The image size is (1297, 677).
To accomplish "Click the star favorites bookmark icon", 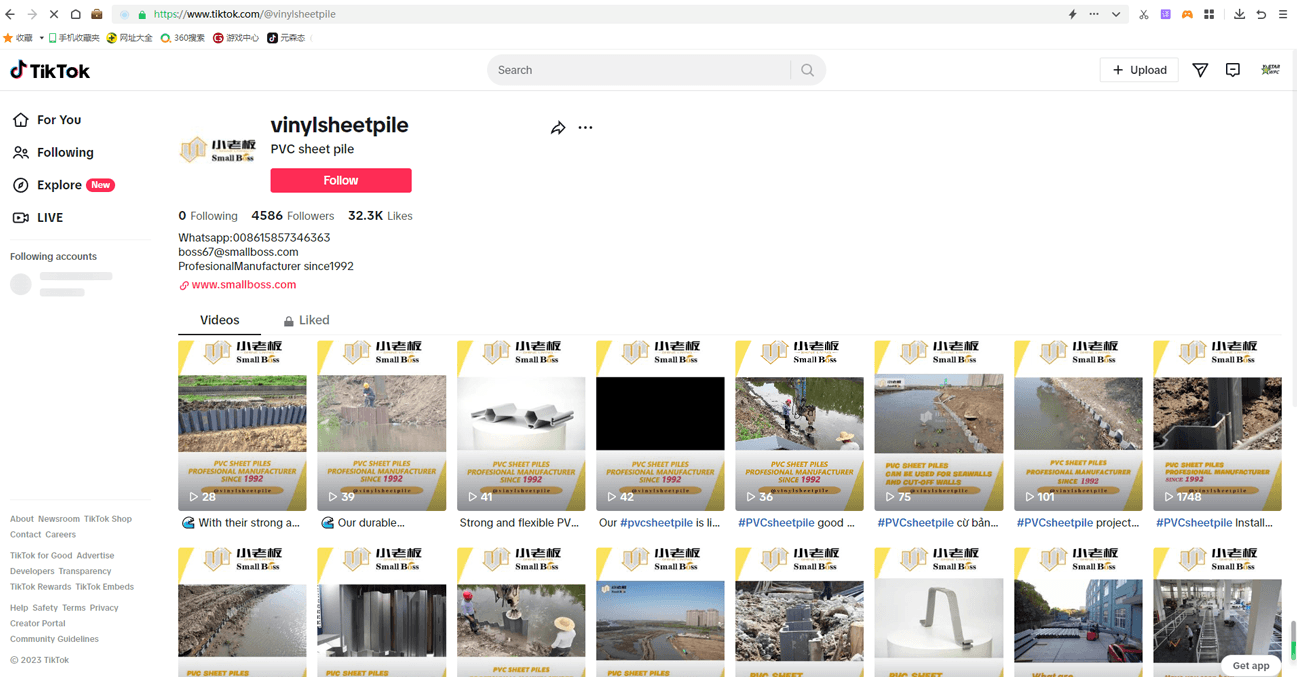I will tap(8, 38).
